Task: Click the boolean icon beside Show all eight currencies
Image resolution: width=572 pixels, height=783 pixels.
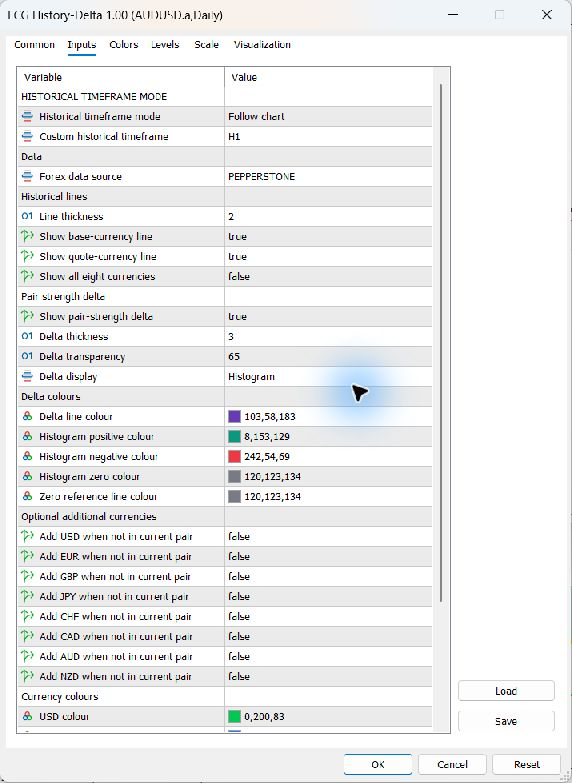Action: [27, 276]
